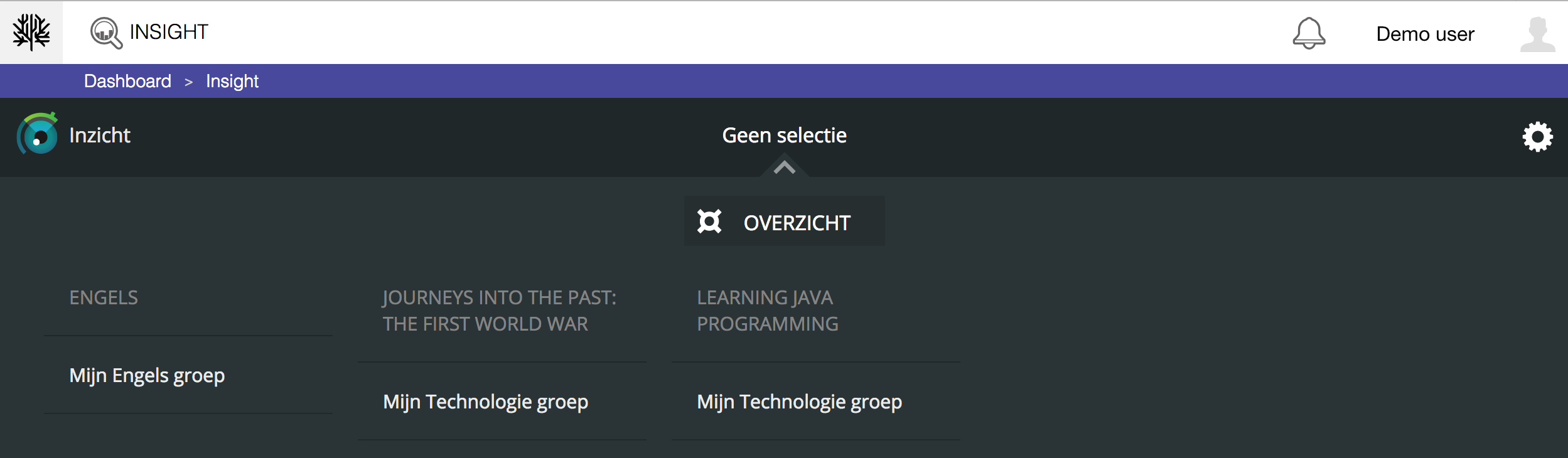1568x458 pixels.
Task: Click the Inzicht circular gauge icon
Action: [x=36, y=136]
